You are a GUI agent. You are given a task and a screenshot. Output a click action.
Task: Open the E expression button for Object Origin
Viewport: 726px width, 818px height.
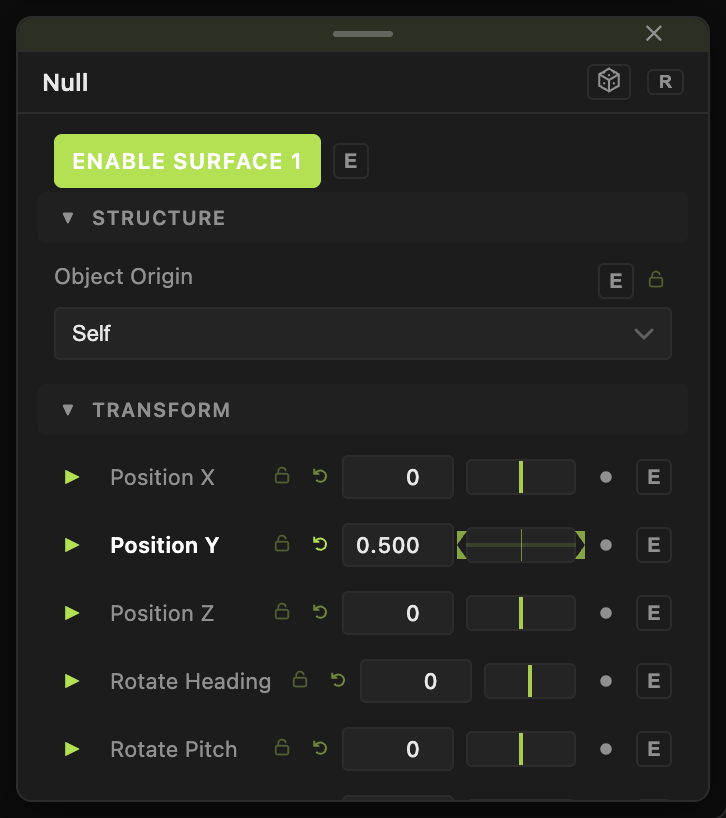615,281
